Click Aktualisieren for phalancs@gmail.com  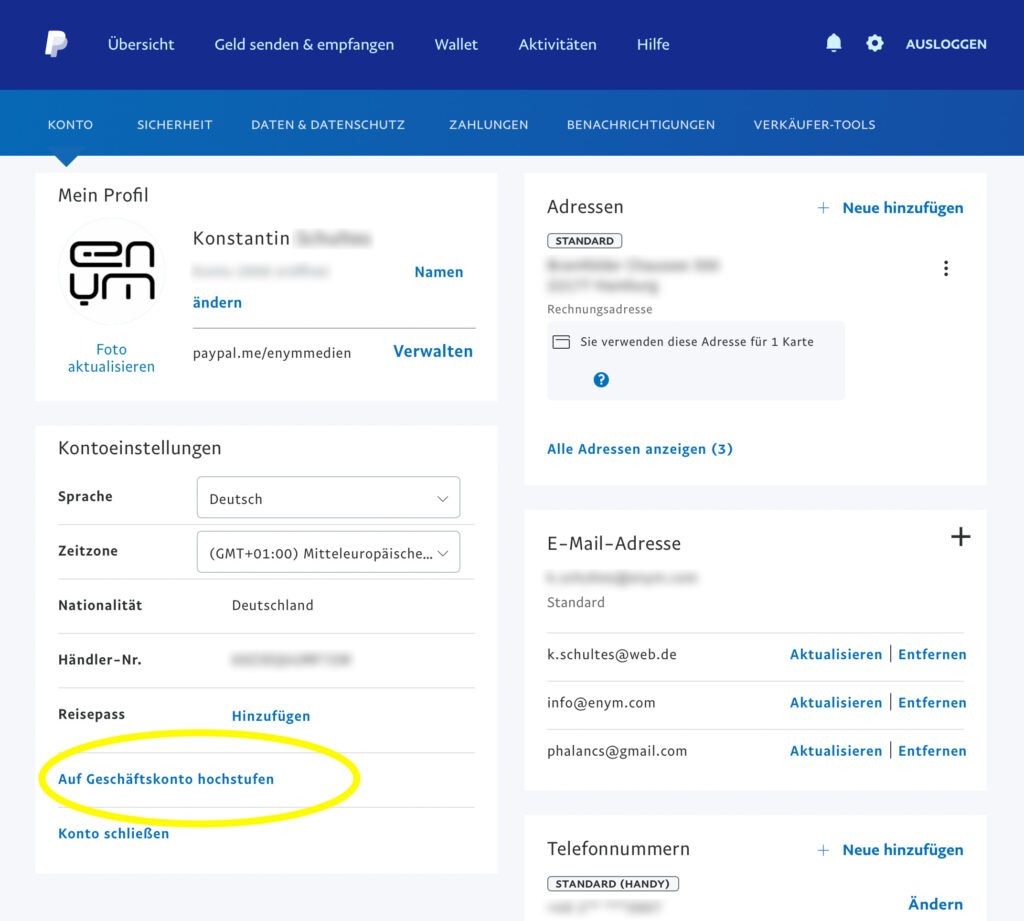[x=836, y=751]
